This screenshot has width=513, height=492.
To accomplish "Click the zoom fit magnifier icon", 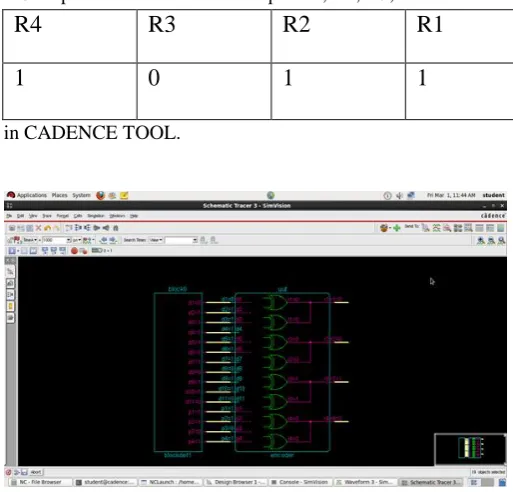I will pyautogui.click(x=501, y=240).
